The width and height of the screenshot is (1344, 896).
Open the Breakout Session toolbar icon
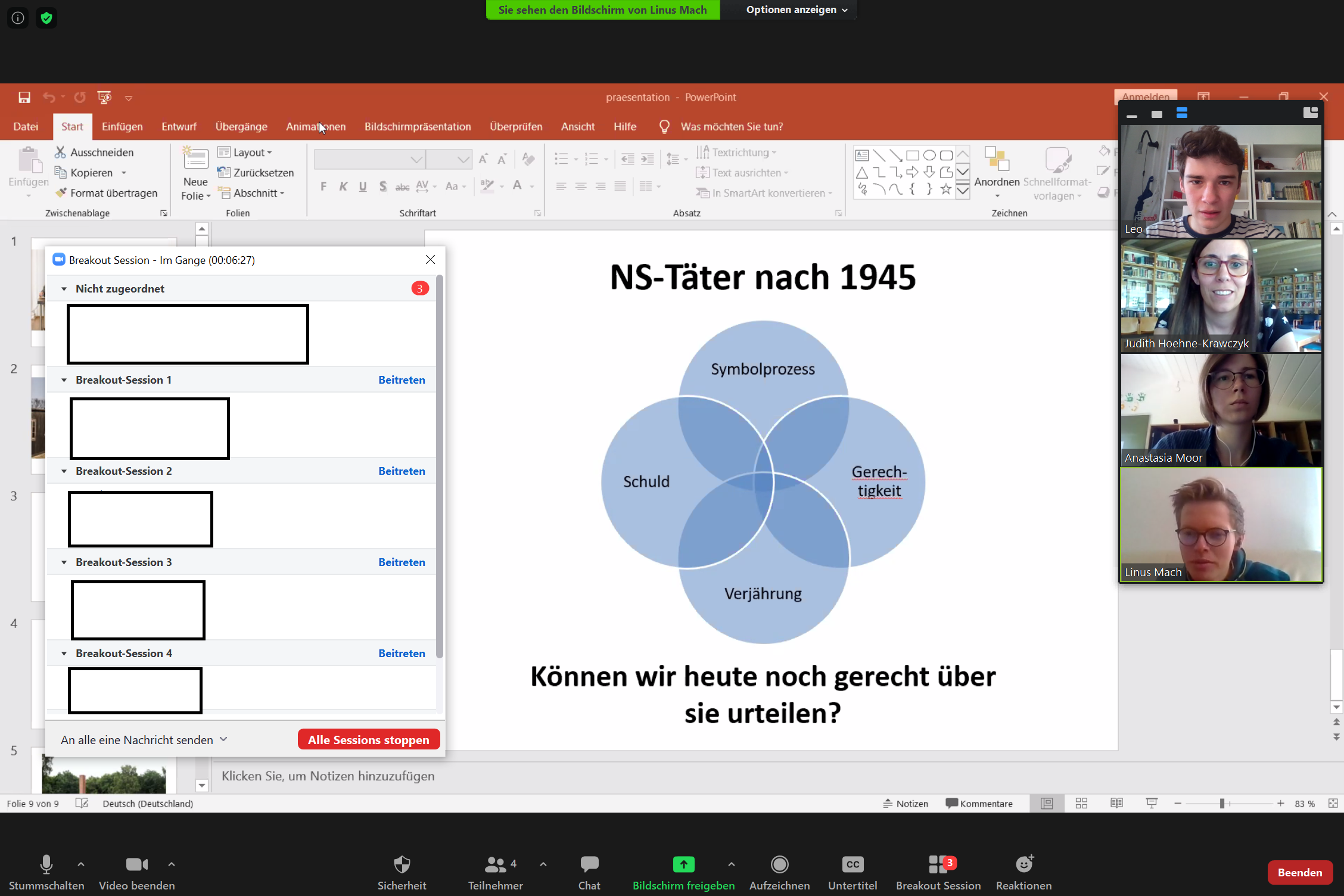pyautogui.click(x=938, y=864)
